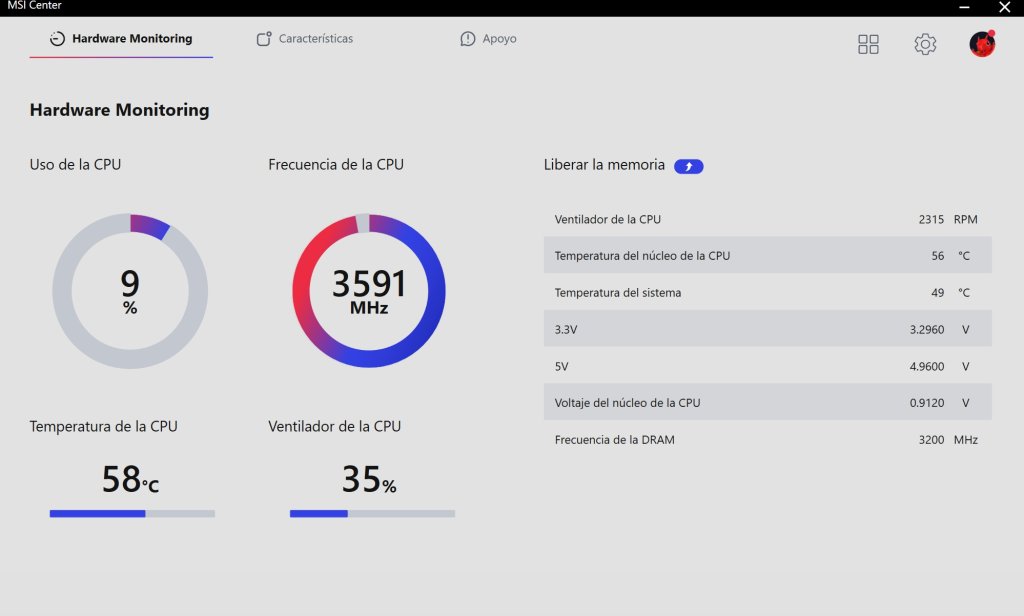Click the Liberar la memoria boost button
This screenshot has height=616, width=1024.
point(688,167)
